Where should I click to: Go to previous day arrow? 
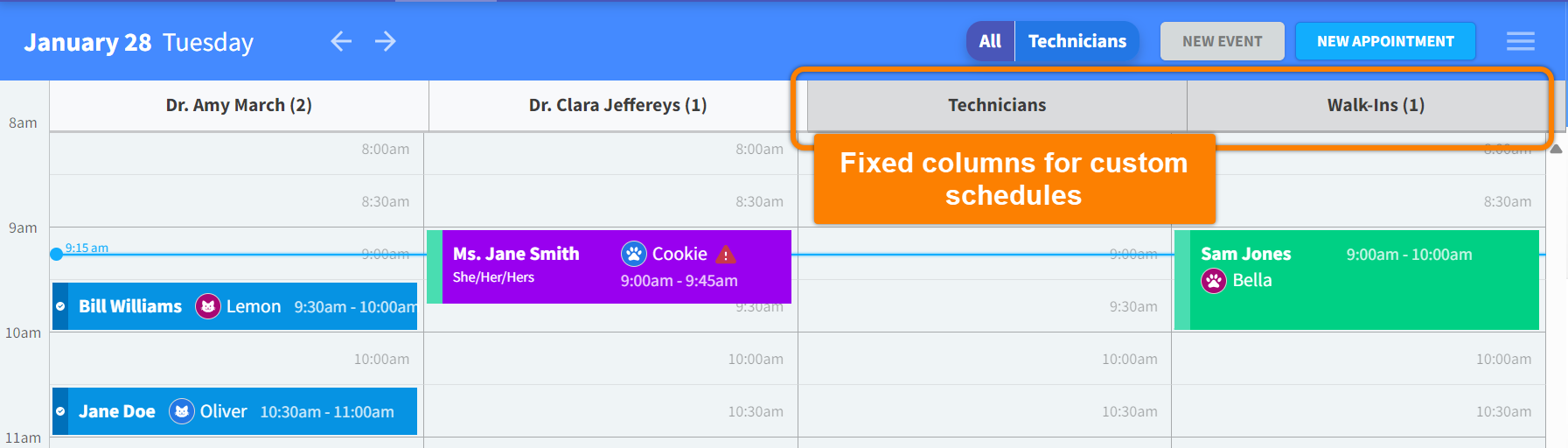click(x=341, y=41)
